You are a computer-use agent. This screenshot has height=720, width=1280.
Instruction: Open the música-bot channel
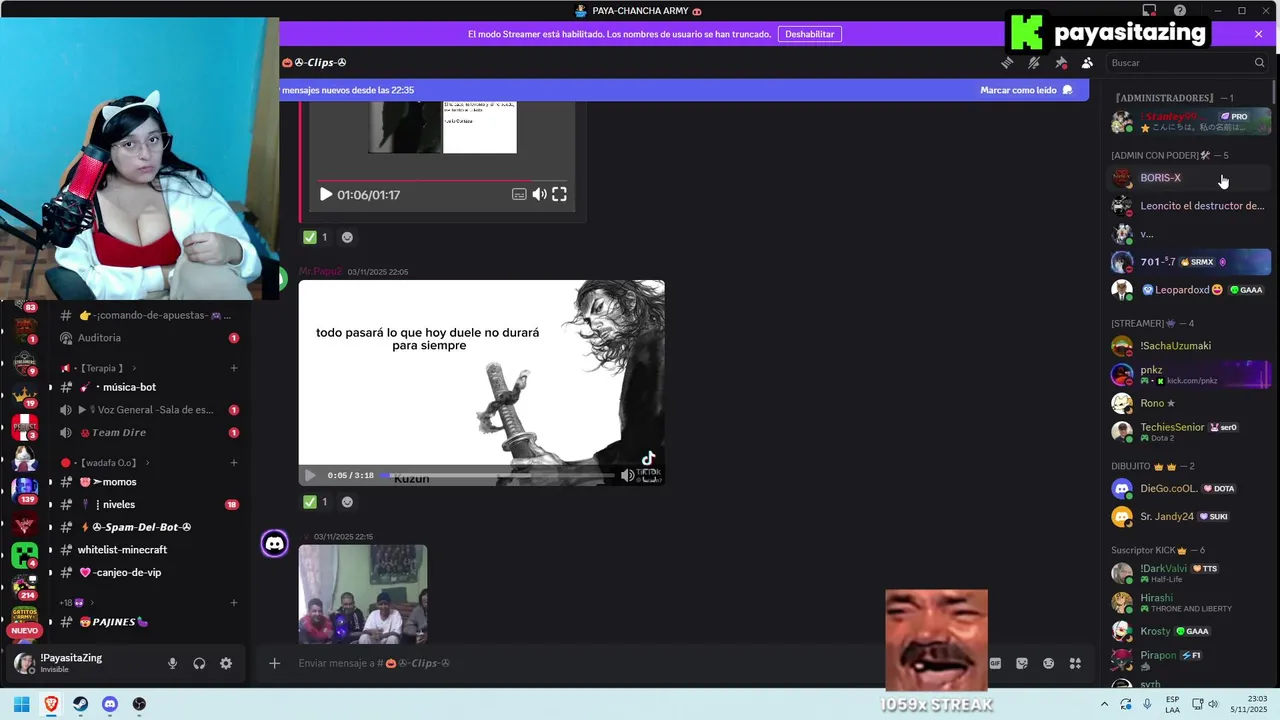point(147,387)
